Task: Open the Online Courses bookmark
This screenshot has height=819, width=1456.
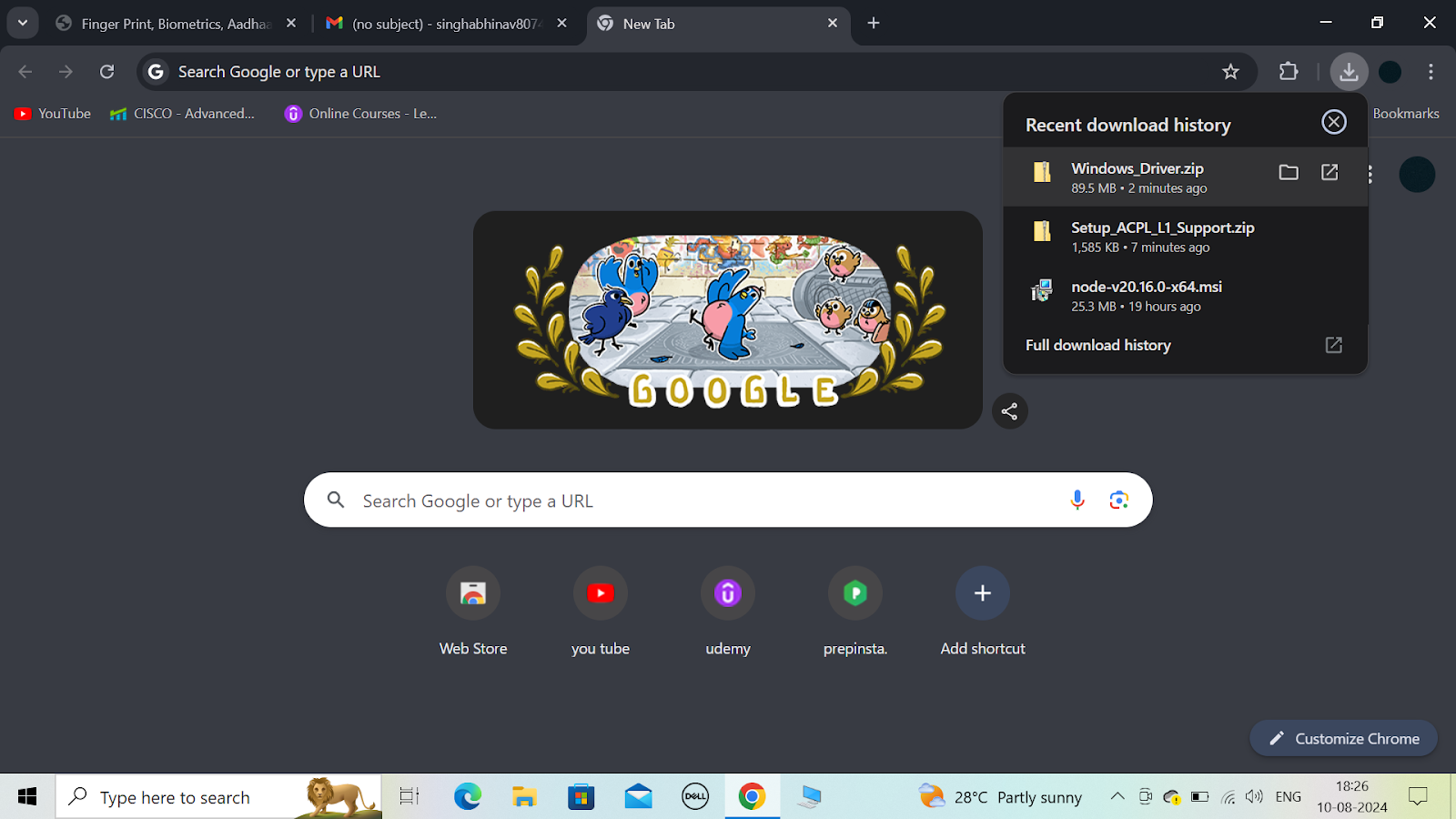Action: (361, 114)
